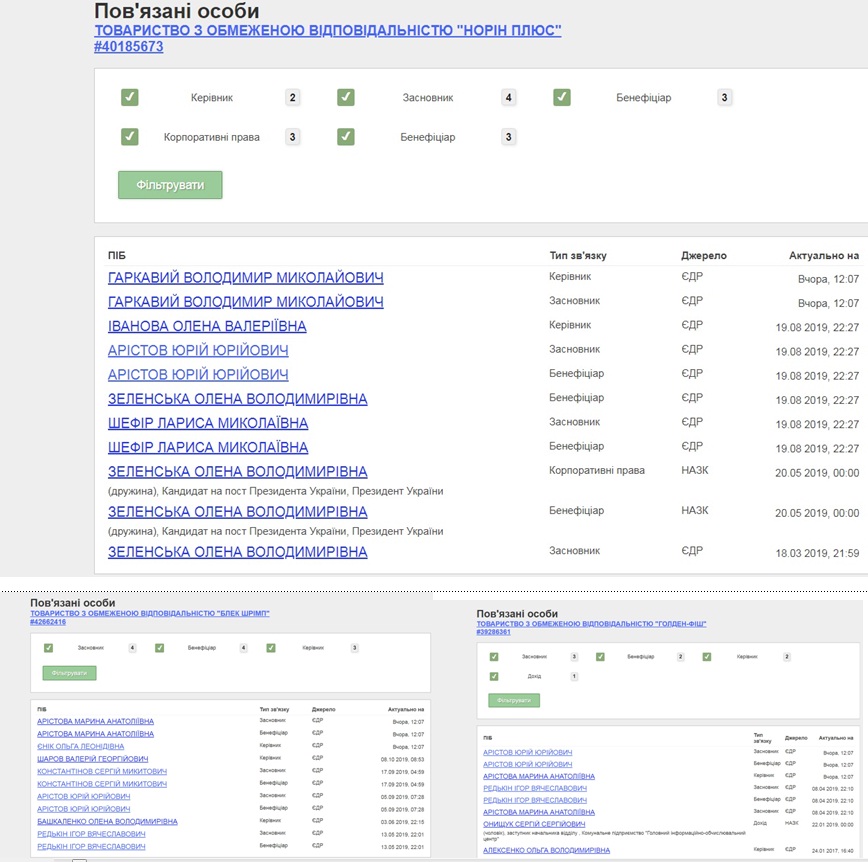The height and width of the screenshot is (862, 868).
Task: Toggle the Засновник checkbox in Норін Плюс filters
Action: click(345, 97)
